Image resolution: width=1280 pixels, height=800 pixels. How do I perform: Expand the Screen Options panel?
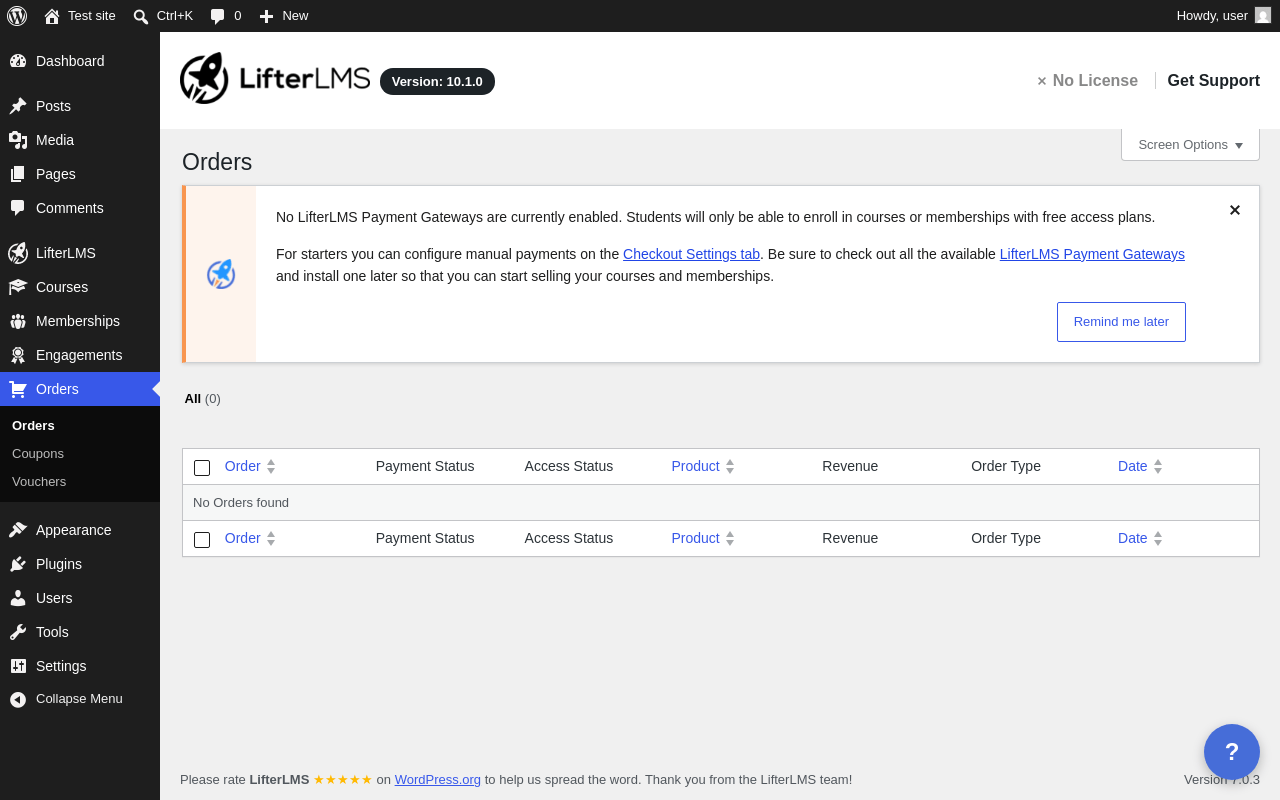[x=1190, y=144]
